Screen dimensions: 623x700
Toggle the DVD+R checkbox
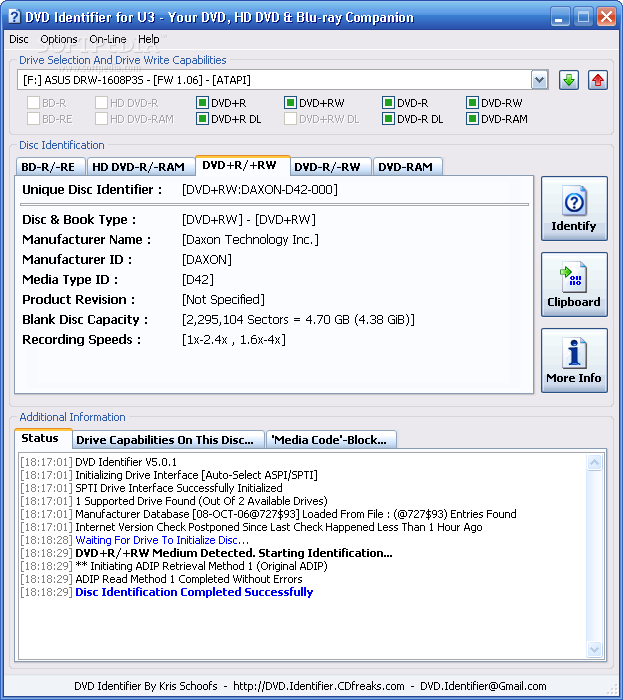[203, 103]
